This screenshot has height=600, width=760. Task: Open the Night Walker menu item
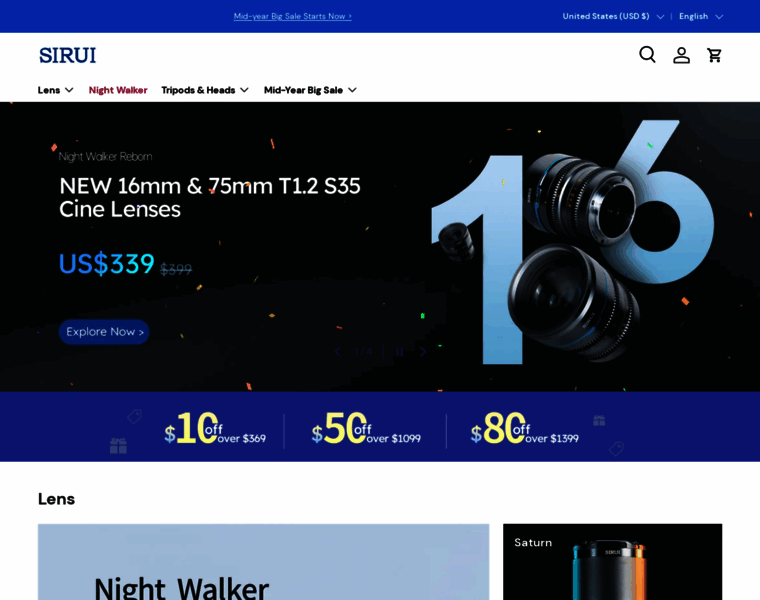118,90
